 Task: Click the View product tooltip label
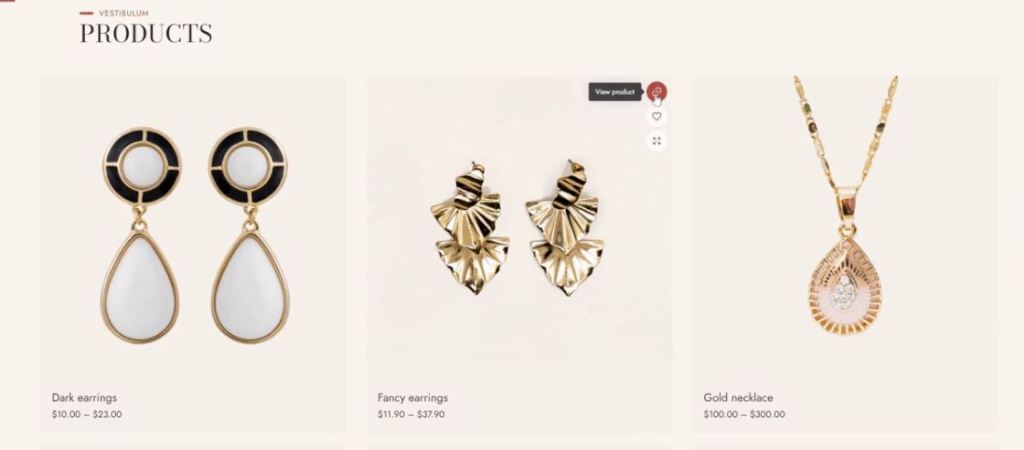click(615, 92)
